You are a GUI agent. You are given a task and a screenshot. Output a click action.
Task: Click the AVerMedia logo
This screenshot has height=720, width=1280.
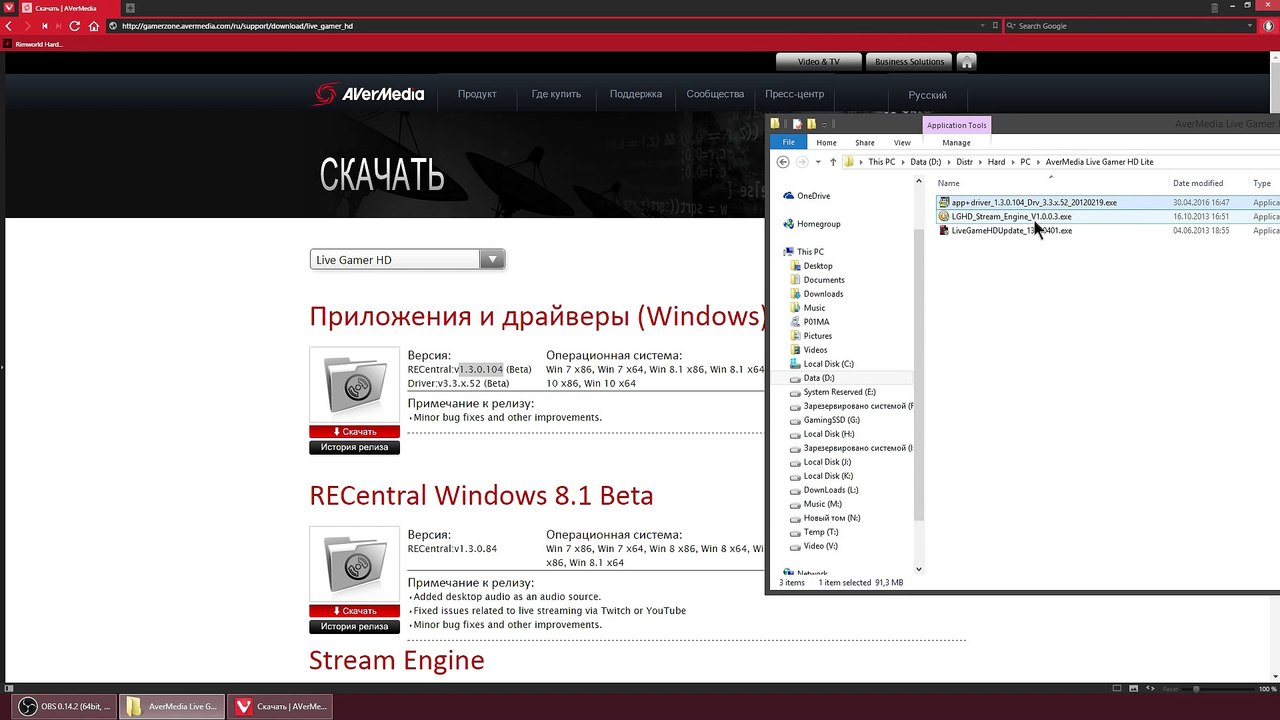click(x=369, y=94)
